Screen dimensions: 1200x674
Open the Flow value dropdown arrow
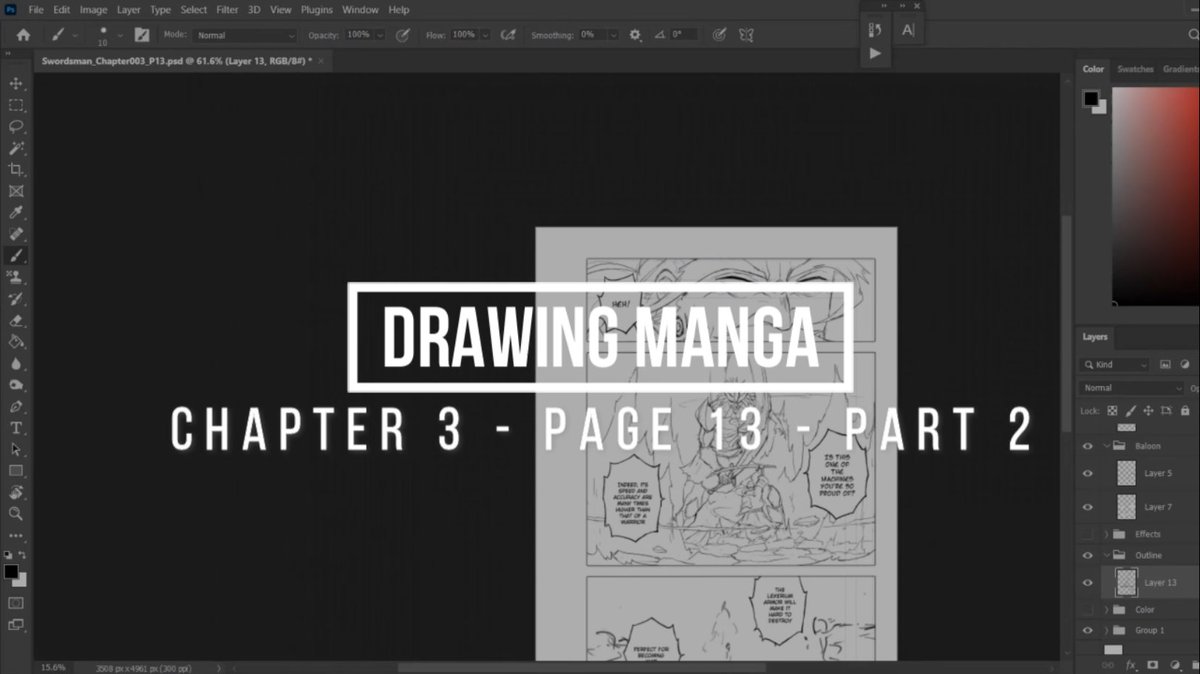click(x=486, y=35)
